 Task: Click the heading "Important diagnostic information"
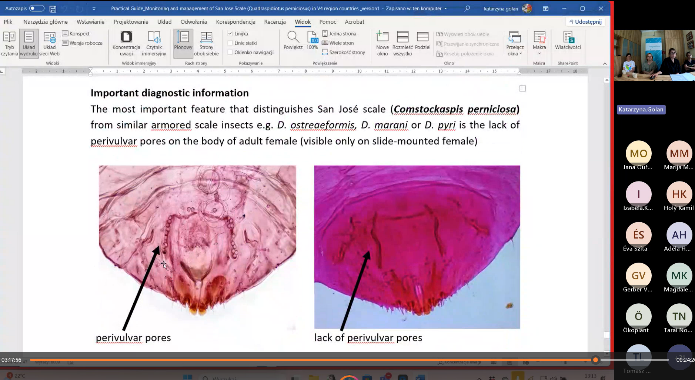coord(169,93)
